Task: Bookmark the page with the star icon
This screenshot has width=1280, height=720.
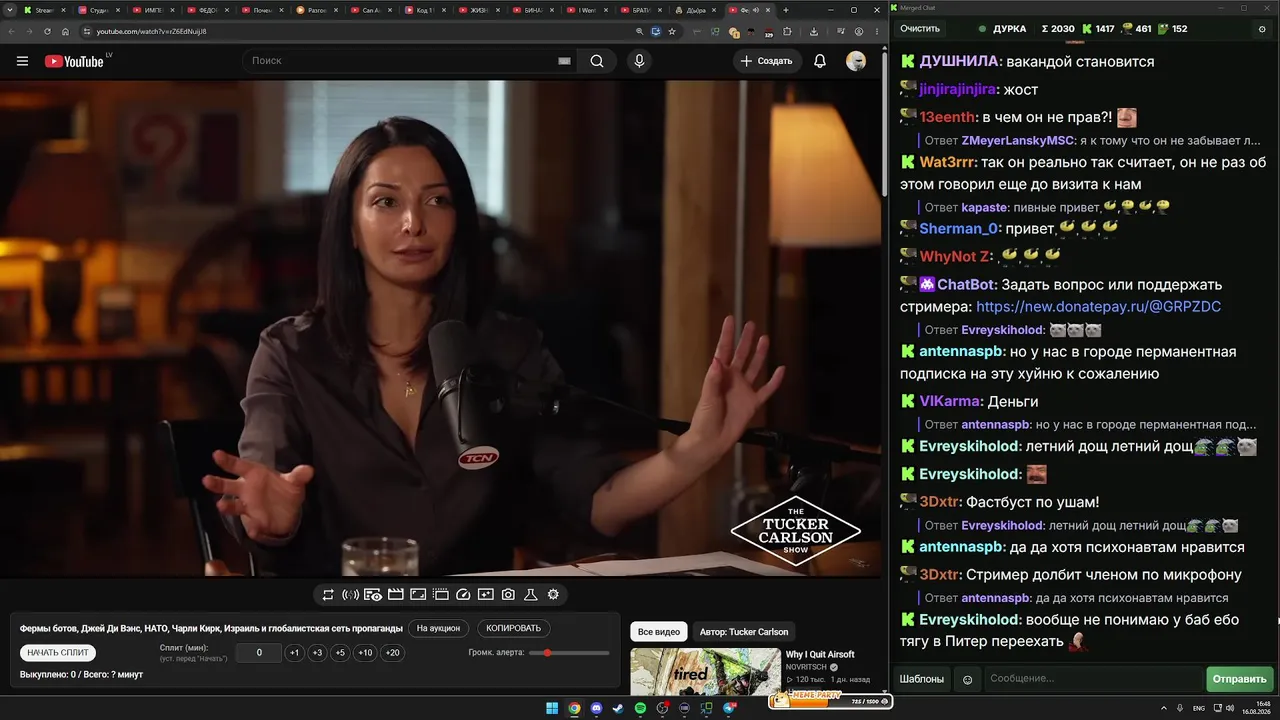Action: [x=672, y=31]
